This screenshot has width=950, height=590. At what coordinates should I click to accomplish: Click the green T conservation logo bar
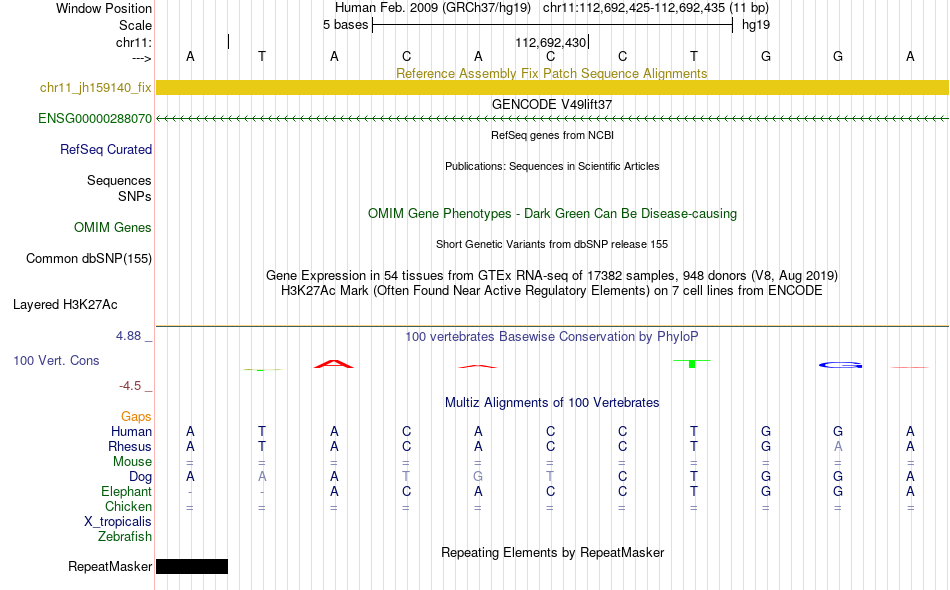pyautogui.click(x=692, y=363)
